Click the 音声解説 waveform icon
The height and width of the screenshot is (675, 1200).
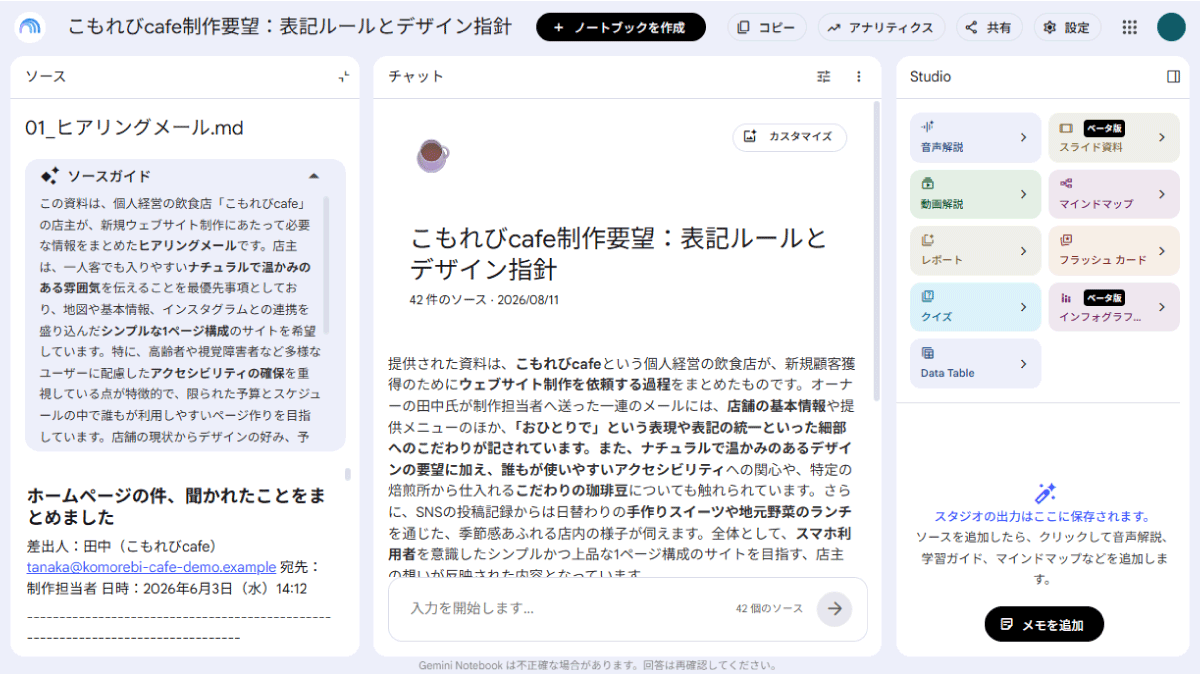click(x=928, y=127)
